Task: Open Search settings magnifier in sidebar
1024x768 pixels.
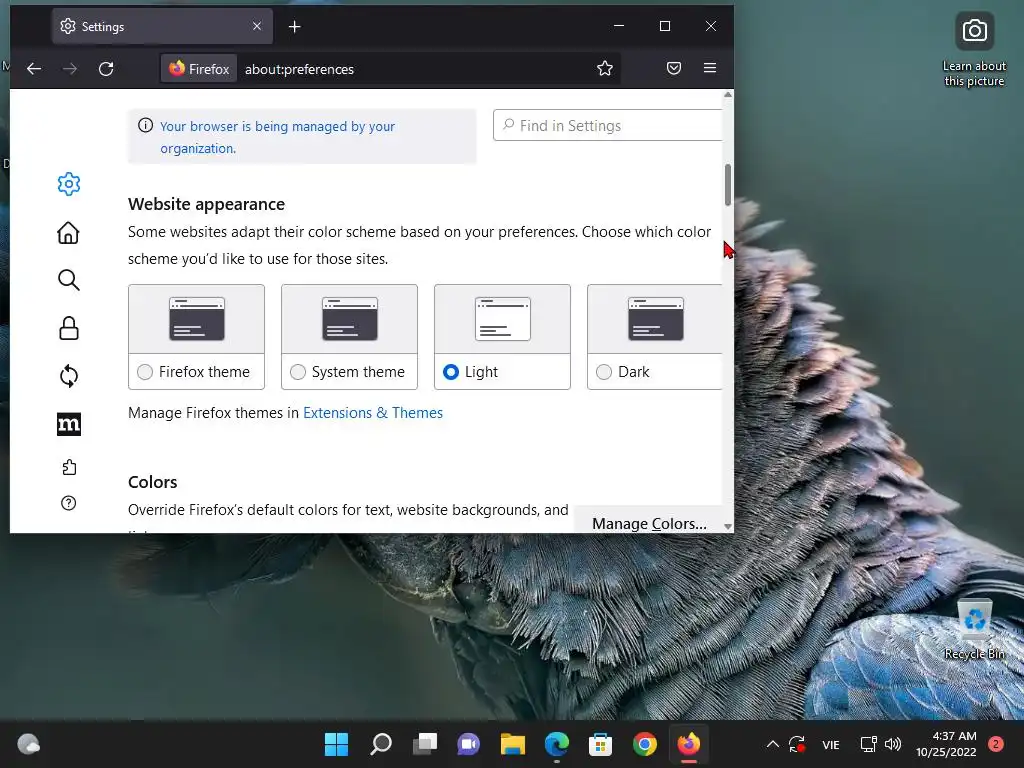Action: tap(69, 280)
